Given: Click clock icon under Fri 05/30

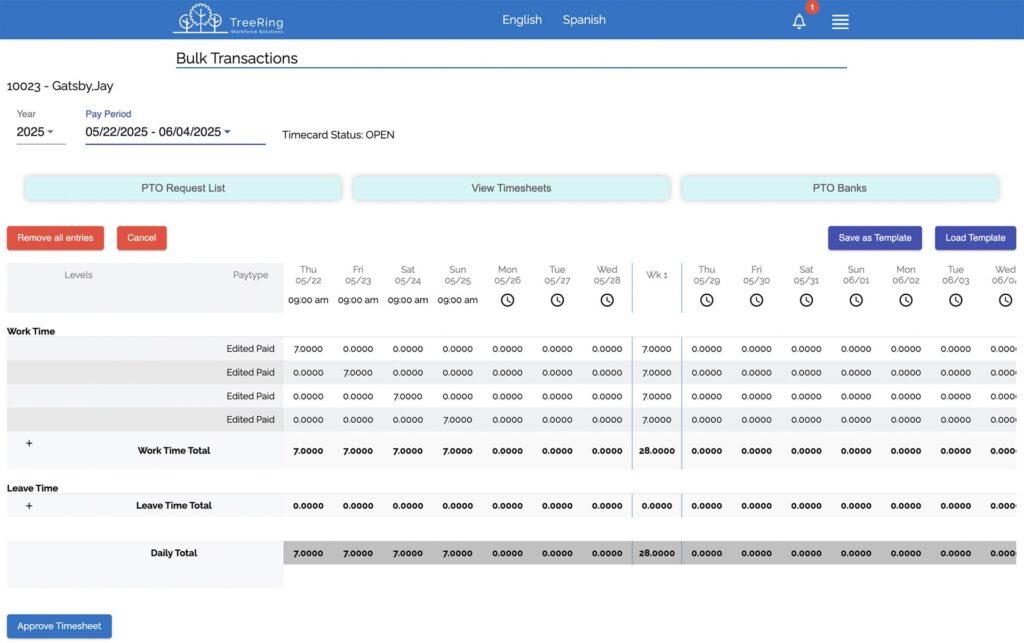Looking at the screenshot, I should tap(757, 300).
